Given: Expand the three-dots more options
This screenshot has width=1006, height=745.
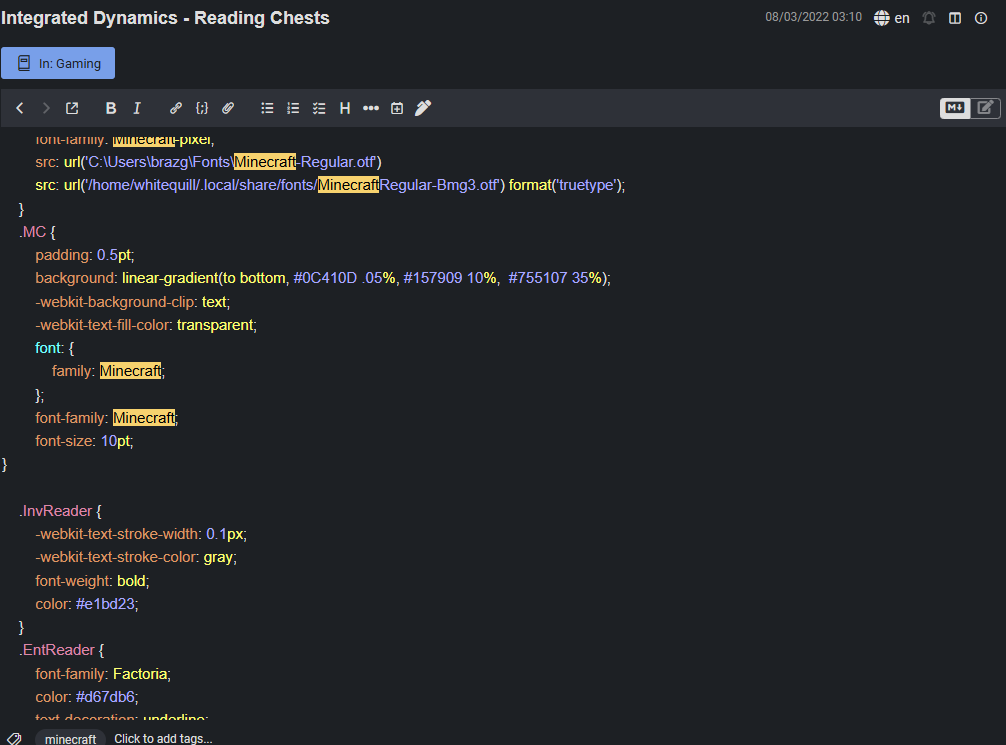Looking at the screenshot, I should tap(371, 108).
